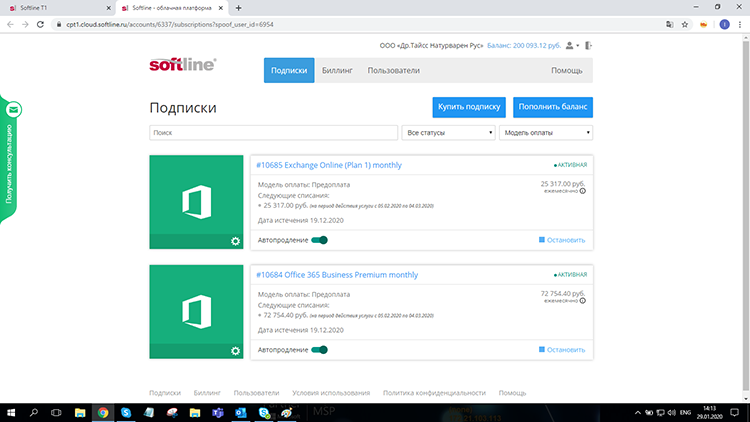Click the info icon beside 72 754.40 руб. monthly price
The width and height of the screenshot is (750, 422).
(x=583, y=300)
